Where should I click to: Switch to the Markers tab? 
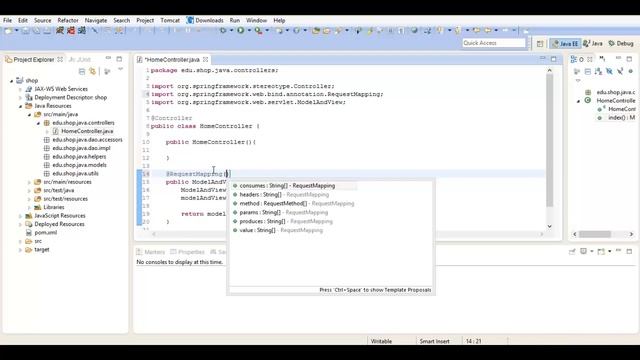151,252
